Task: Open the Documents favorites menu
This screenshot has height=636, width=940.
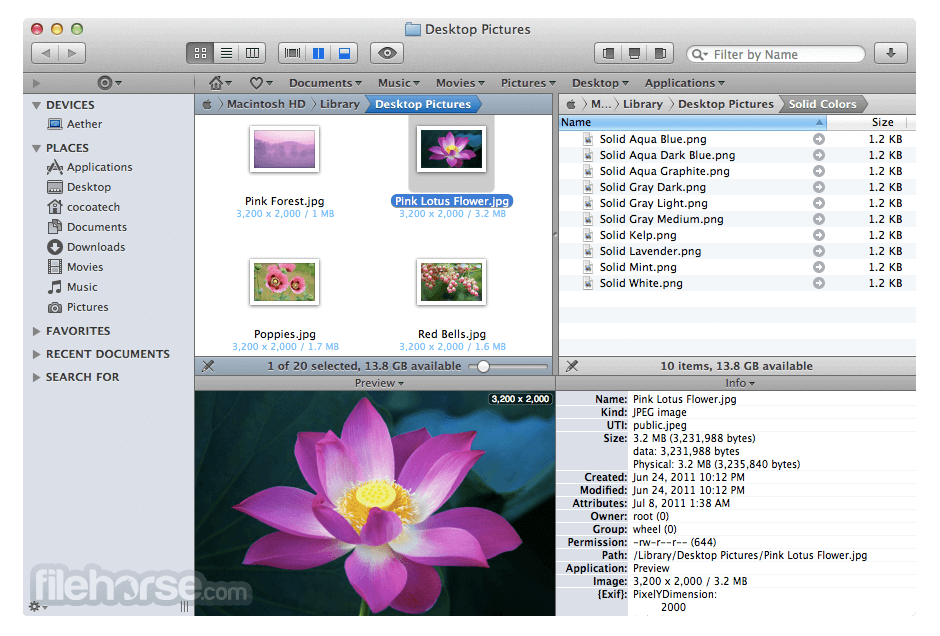Action: [x=325, y=83]
